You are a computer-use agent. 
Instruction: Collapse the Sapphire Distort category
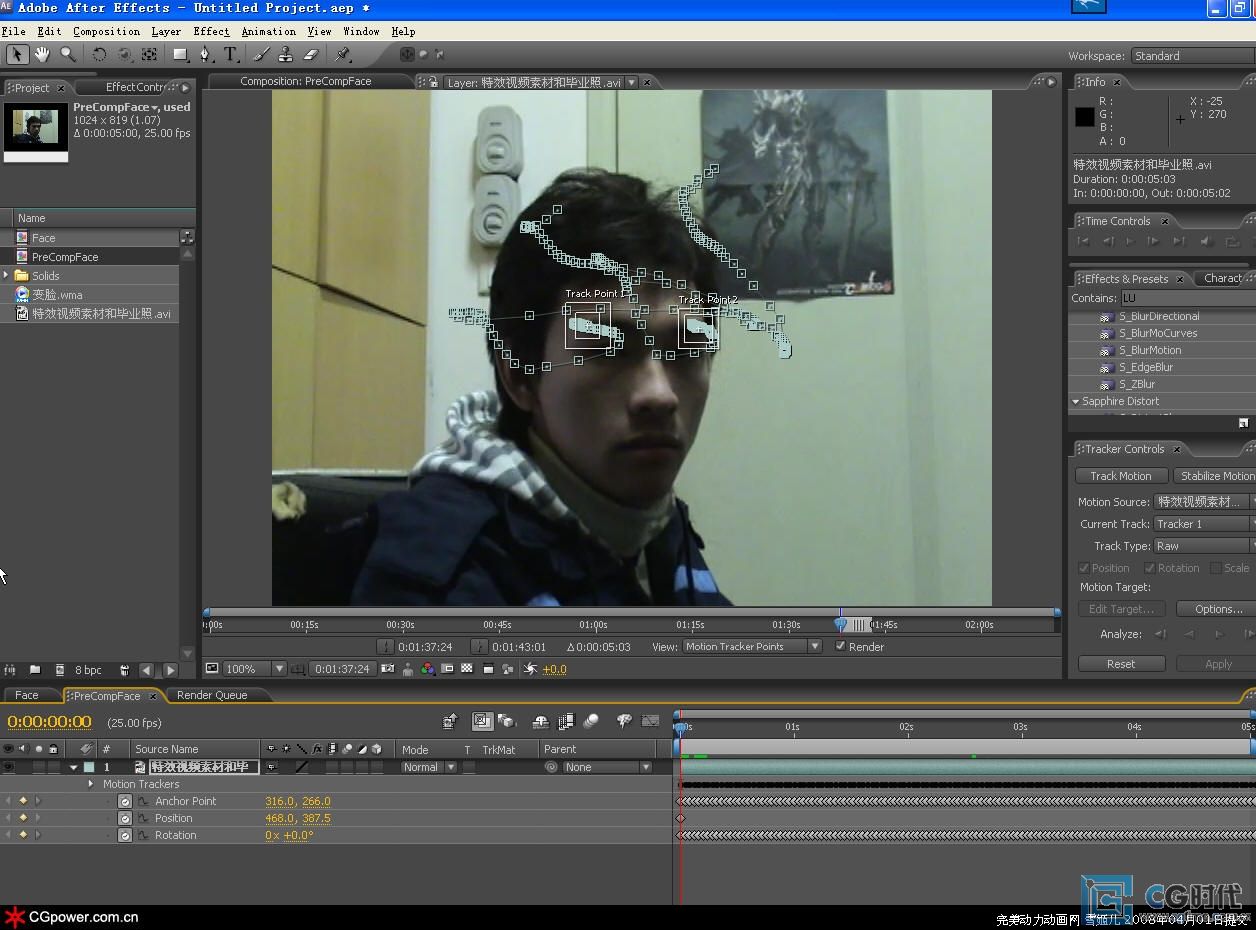click(x=1076, y=401)
